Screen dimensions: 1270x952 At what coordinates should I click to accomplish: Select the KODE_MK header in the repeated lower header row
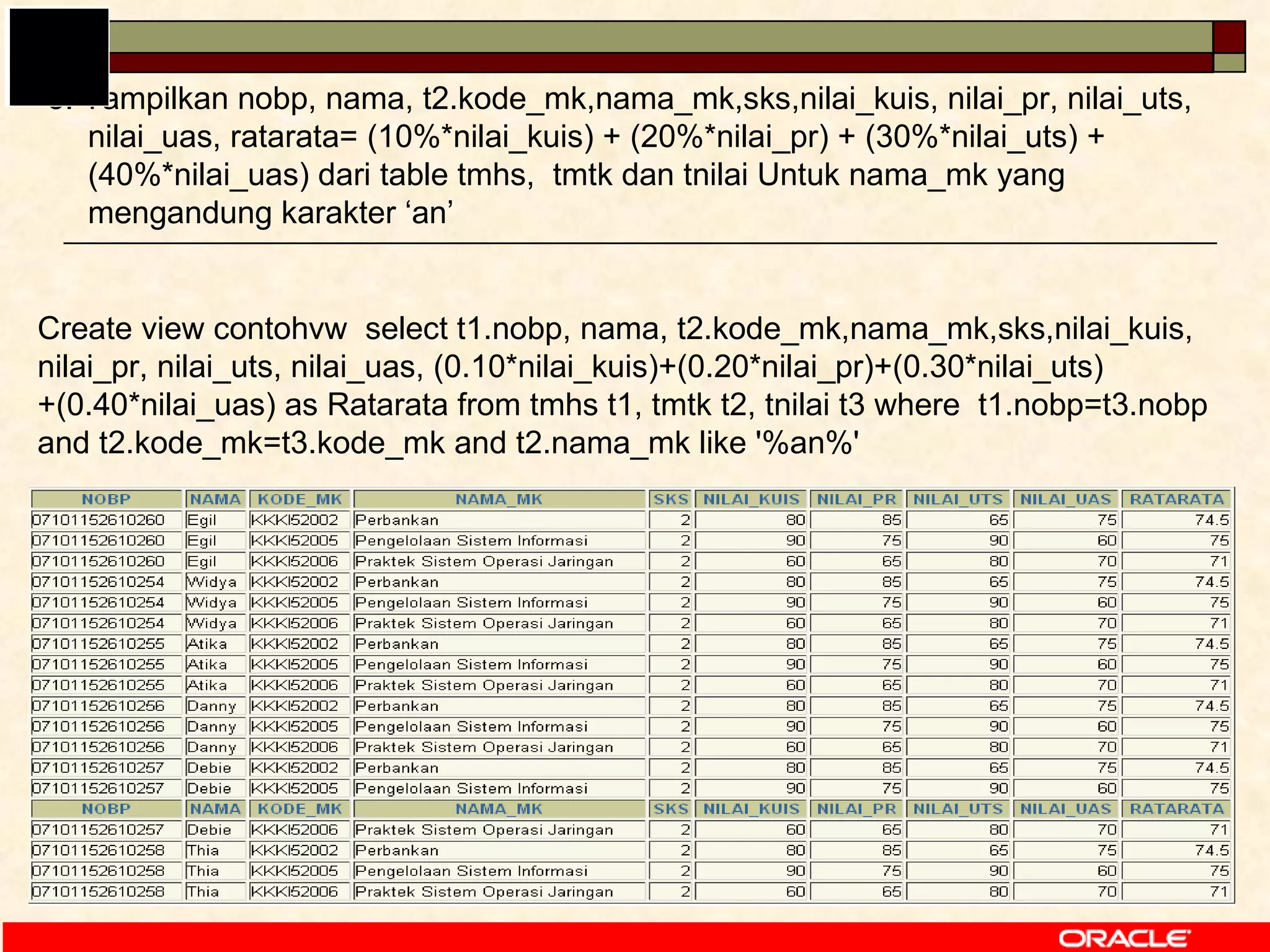300,809
